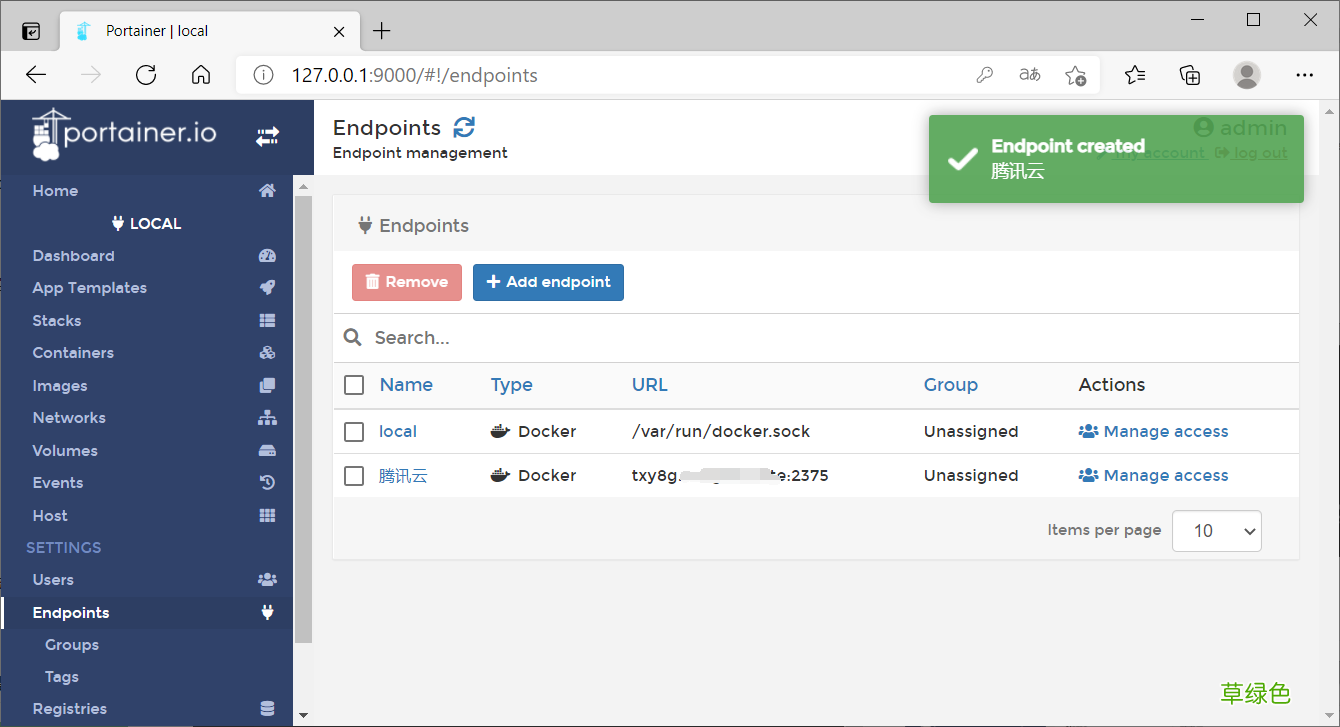Check the select-all checkbox in table header
Image resolution: width=1340 pixels, height=727 pixels.
(353, 385)
